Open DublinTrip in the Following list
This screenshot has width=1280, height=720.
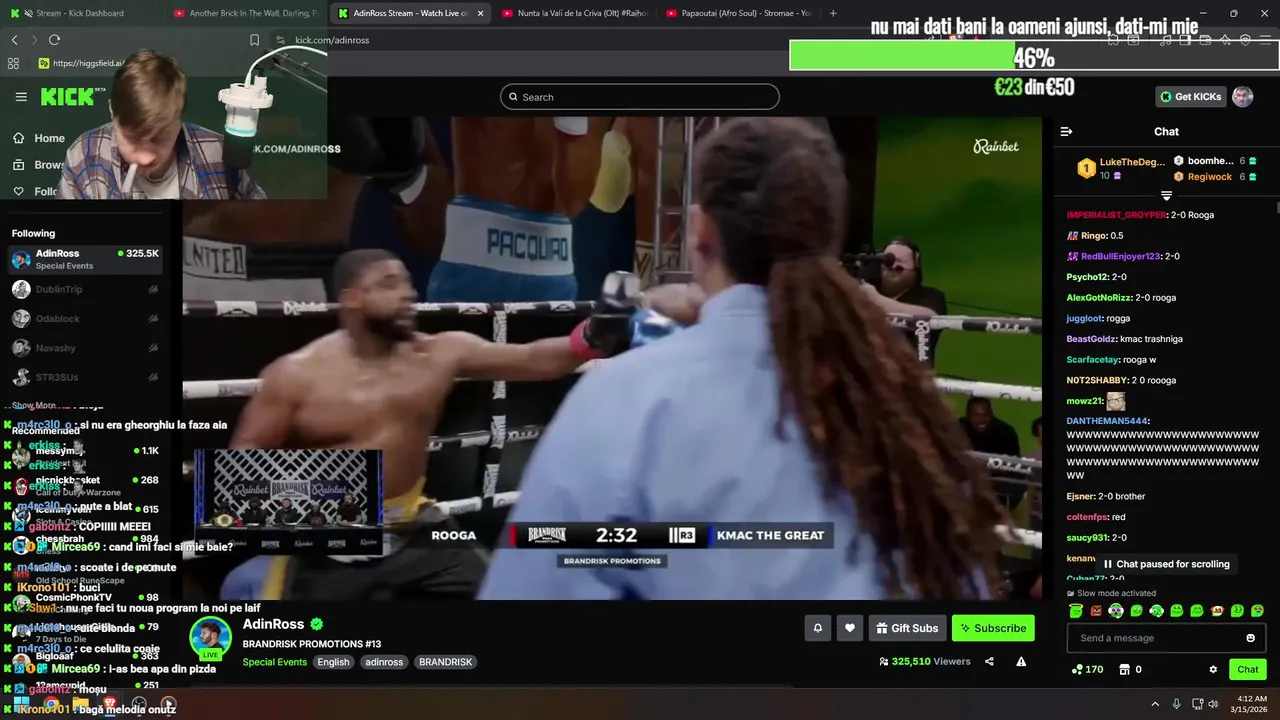tap(86, 289)
